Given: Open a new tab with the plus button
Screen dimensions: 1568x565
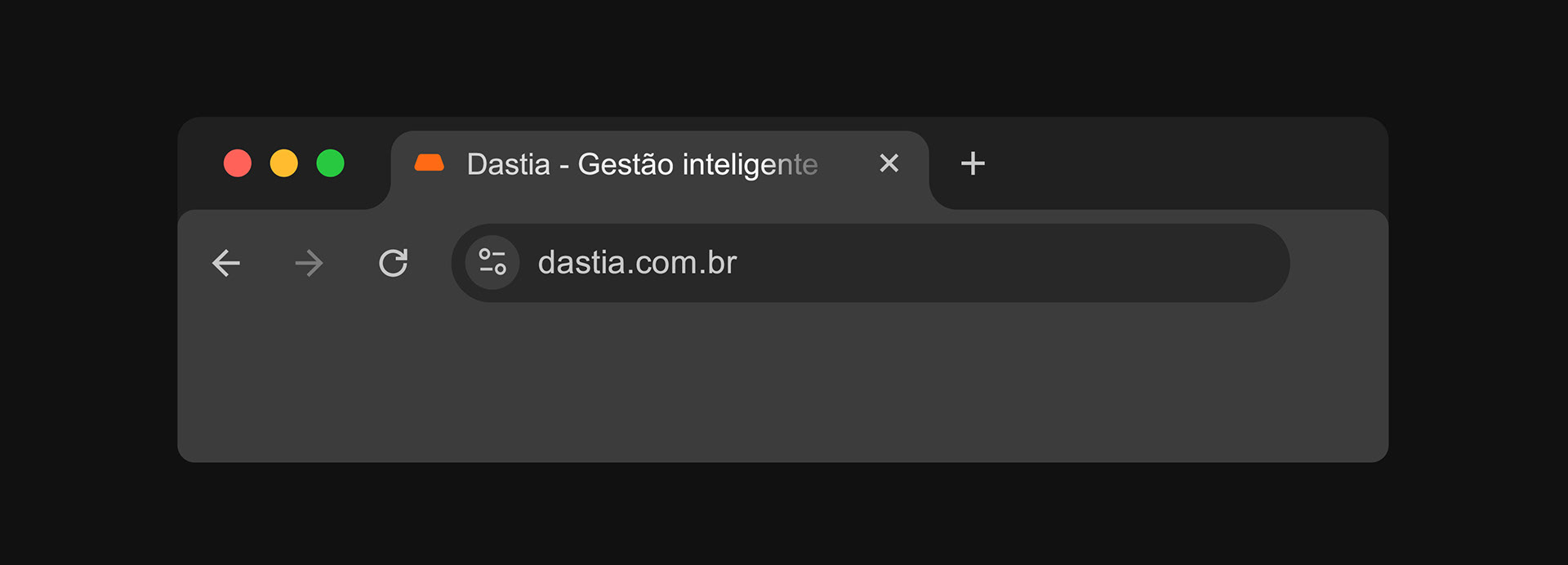Looking at the screenshot, I should 973,163.
